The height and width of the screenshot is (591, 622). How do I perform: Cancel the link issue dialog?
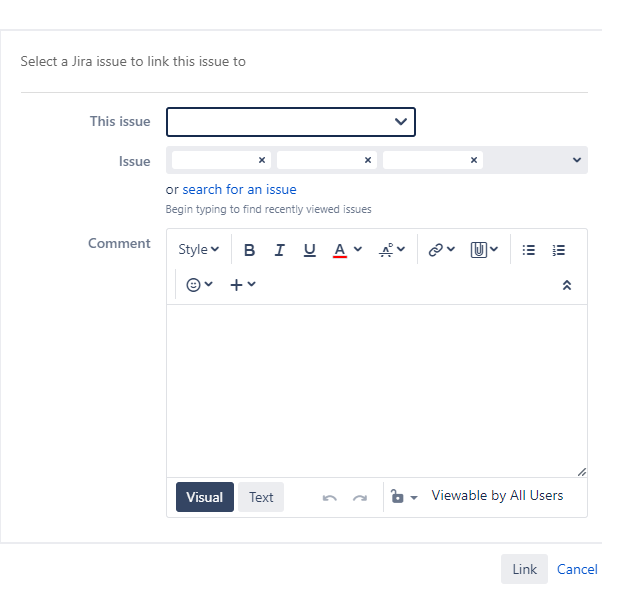(577, 569)
